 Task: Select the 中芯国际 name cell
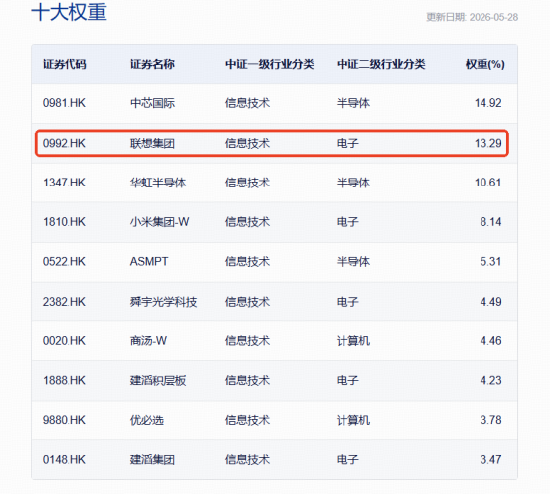152,103
